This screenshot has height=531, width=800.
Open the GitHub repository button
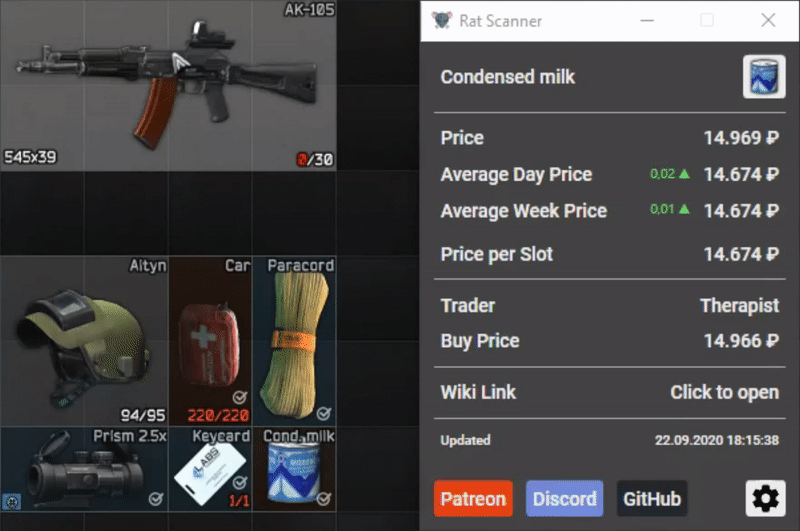click(x=652, y=498)
